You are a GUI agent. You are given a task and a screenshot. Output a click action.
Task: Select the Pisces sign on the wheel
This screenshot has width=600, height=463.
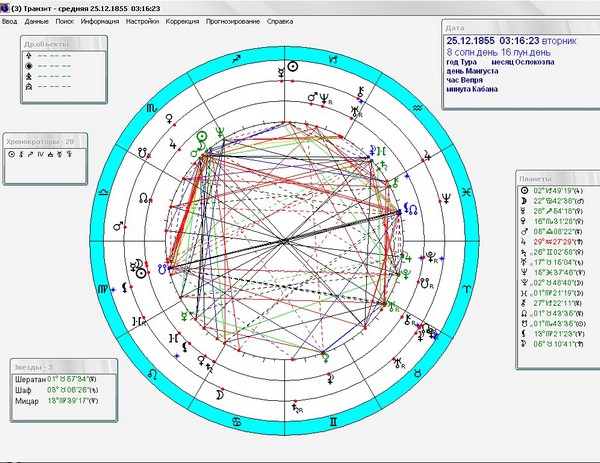466,192
